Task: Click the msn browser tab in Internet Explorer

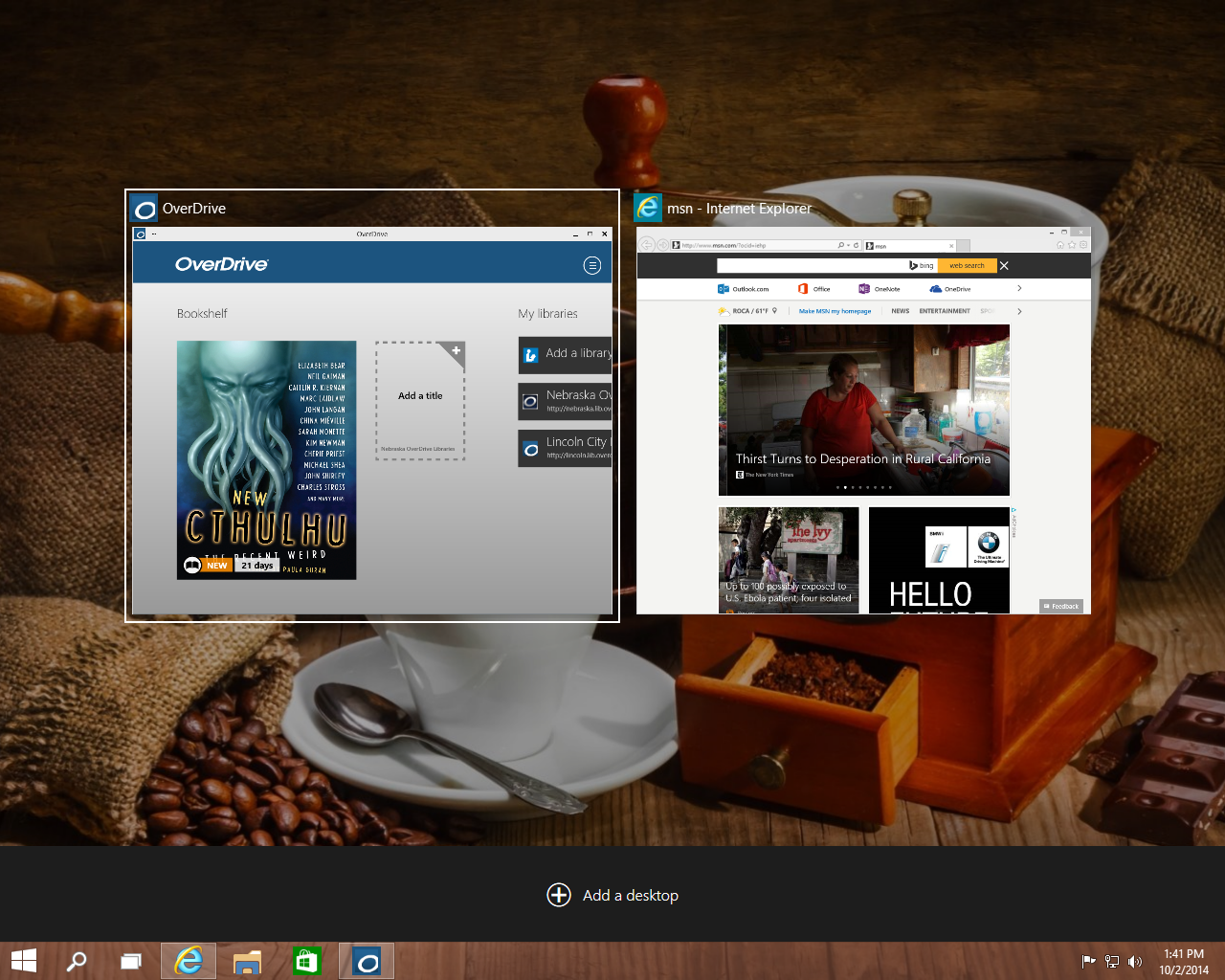Action: 909,246
